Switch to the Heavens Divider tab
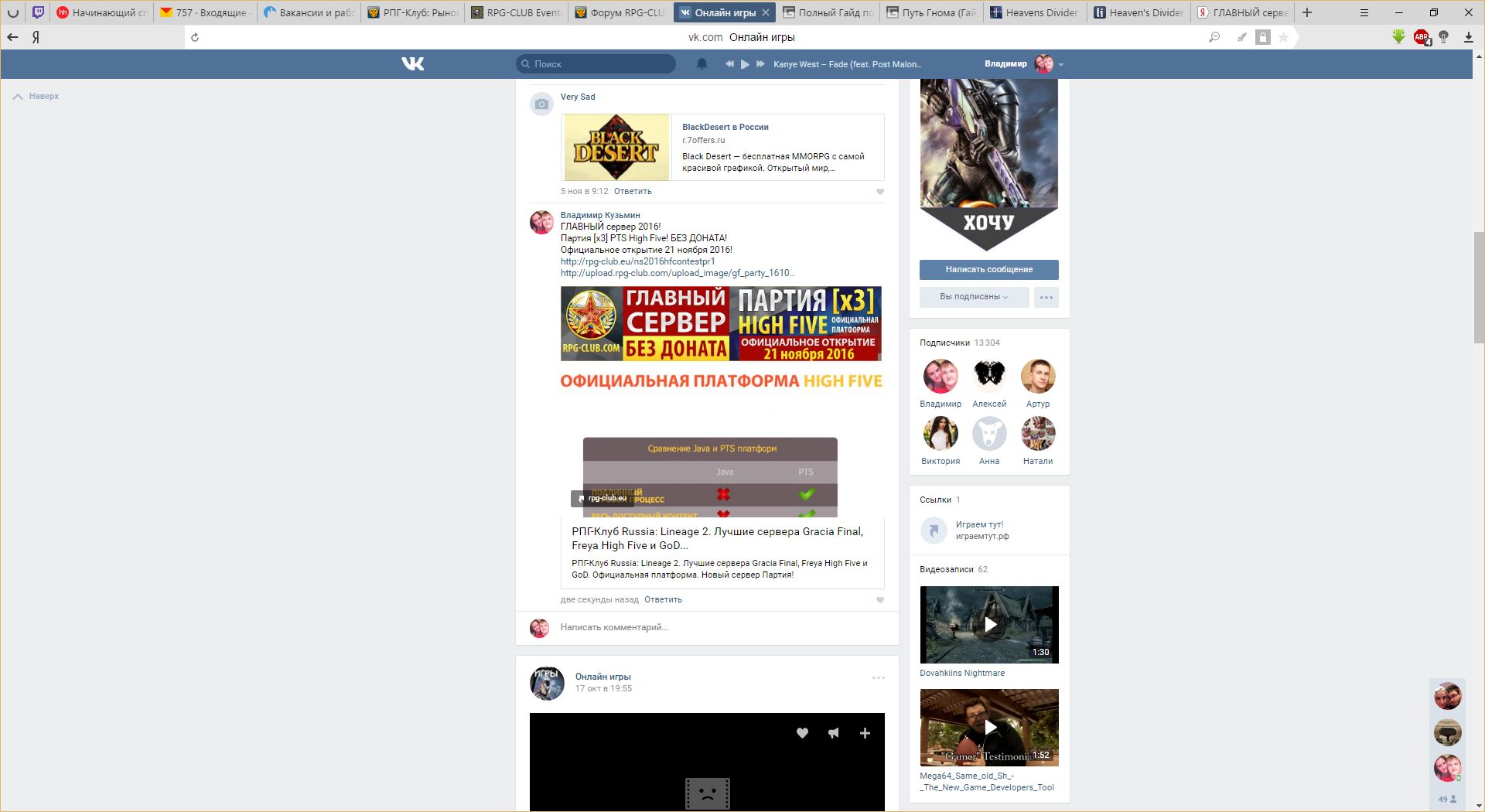Screen dimensions: 1485x812 point(1034,12)
